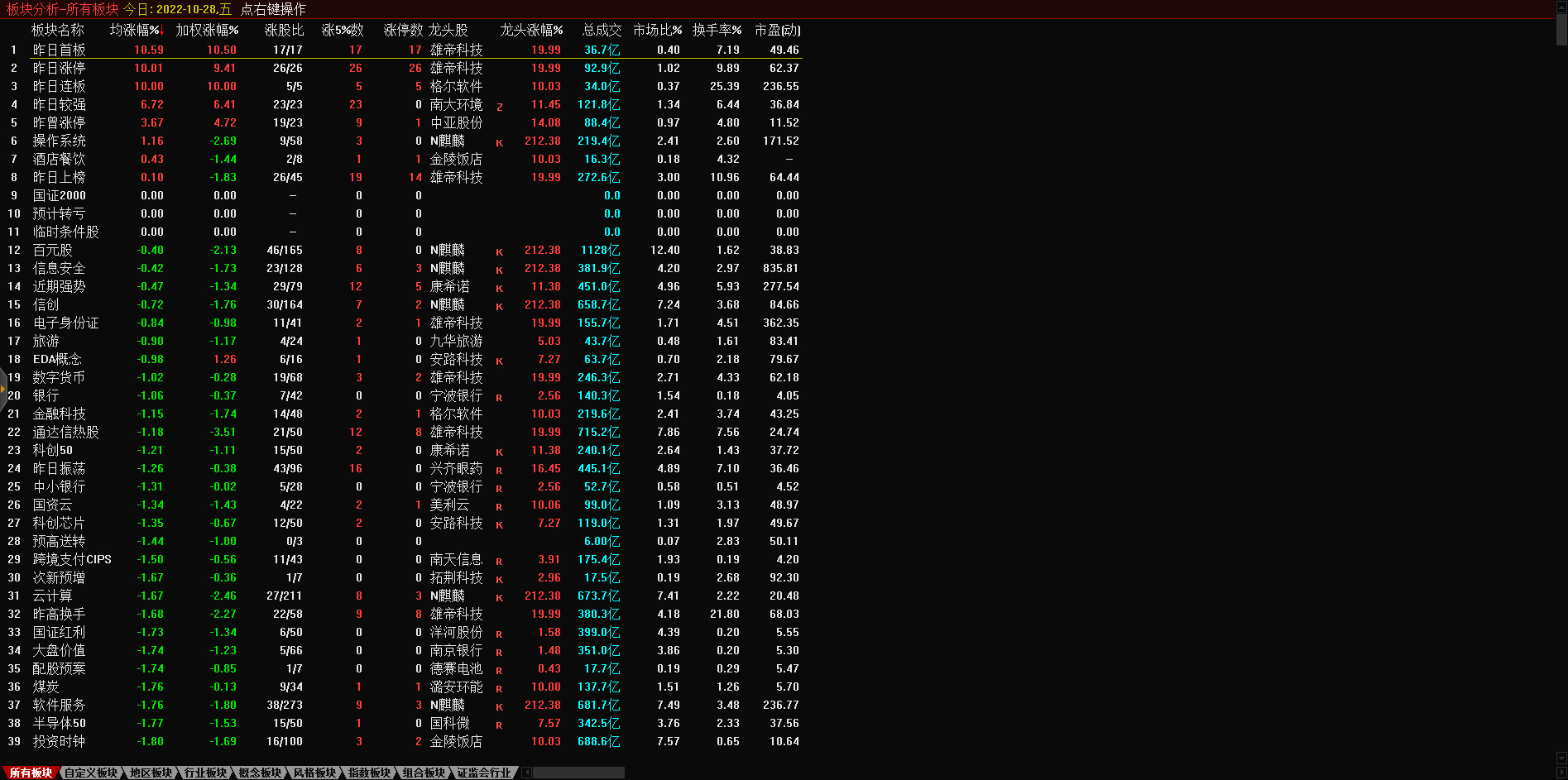Click the horizontal scroll left arrow

coord(527,773)
